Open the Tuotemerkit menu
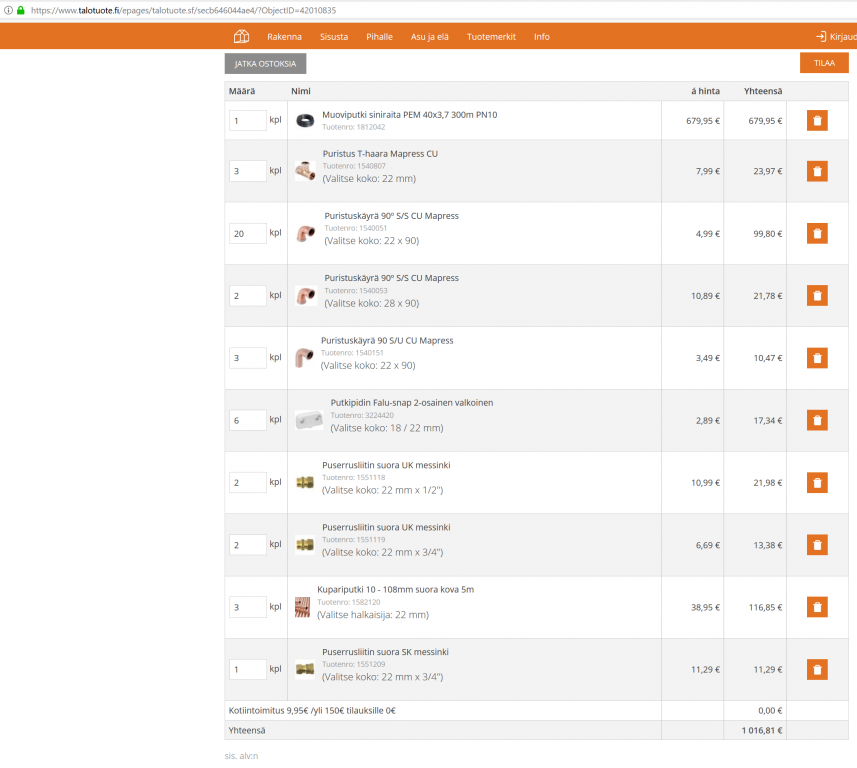857x768 pixels. pyautogui.click(x=491, y=37)
